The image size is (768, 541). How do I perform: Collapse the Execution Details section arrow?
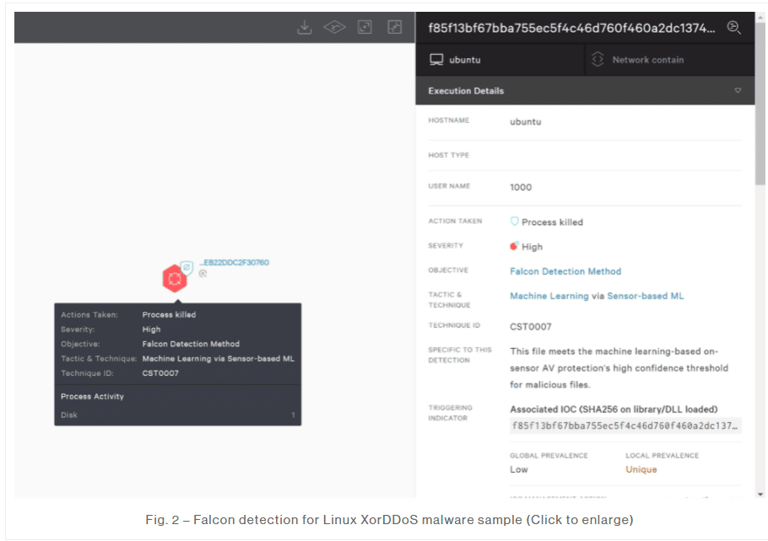738,91
